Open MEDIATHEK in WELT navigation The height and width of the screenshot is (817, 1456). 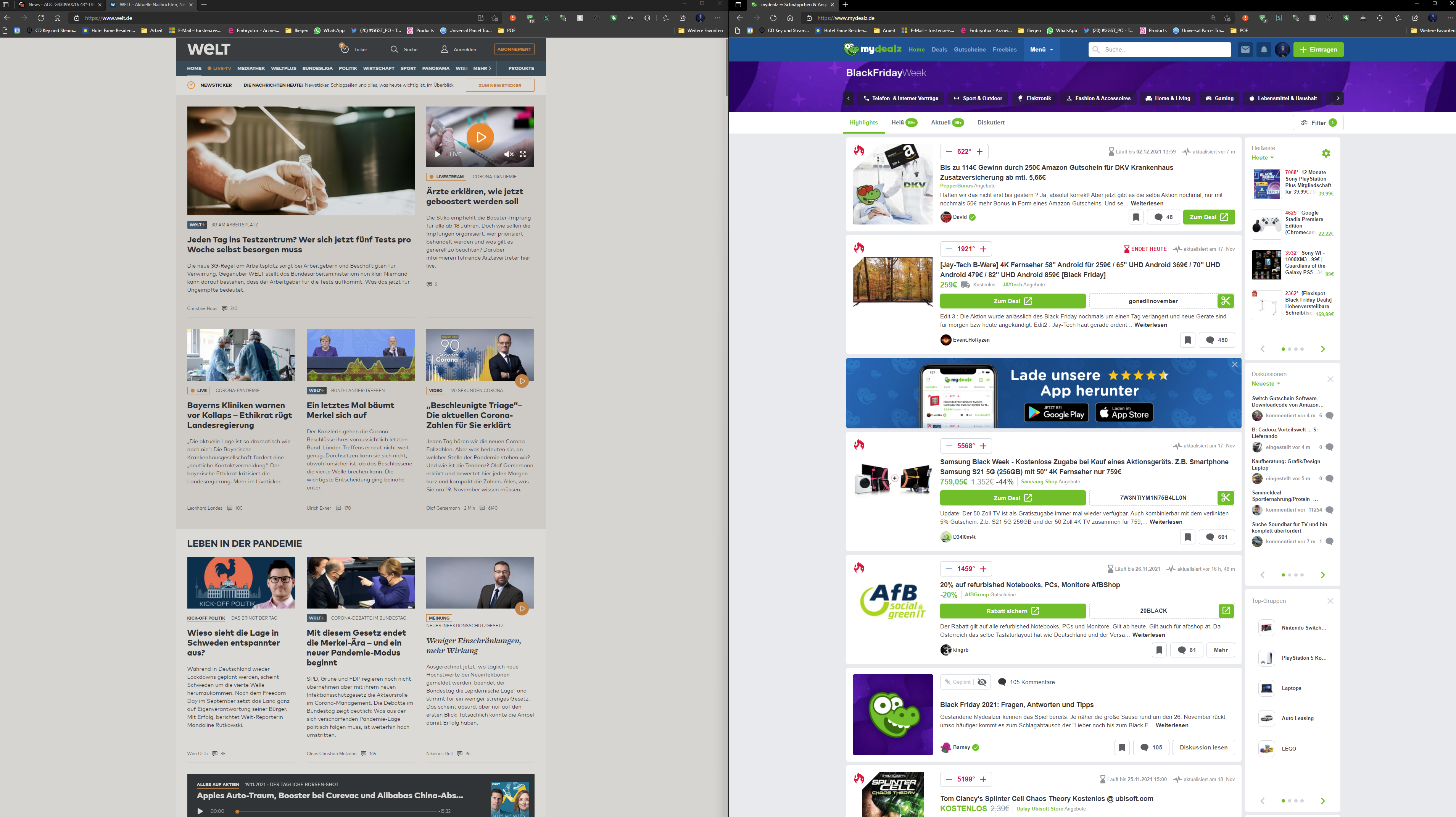click(251, 68)
